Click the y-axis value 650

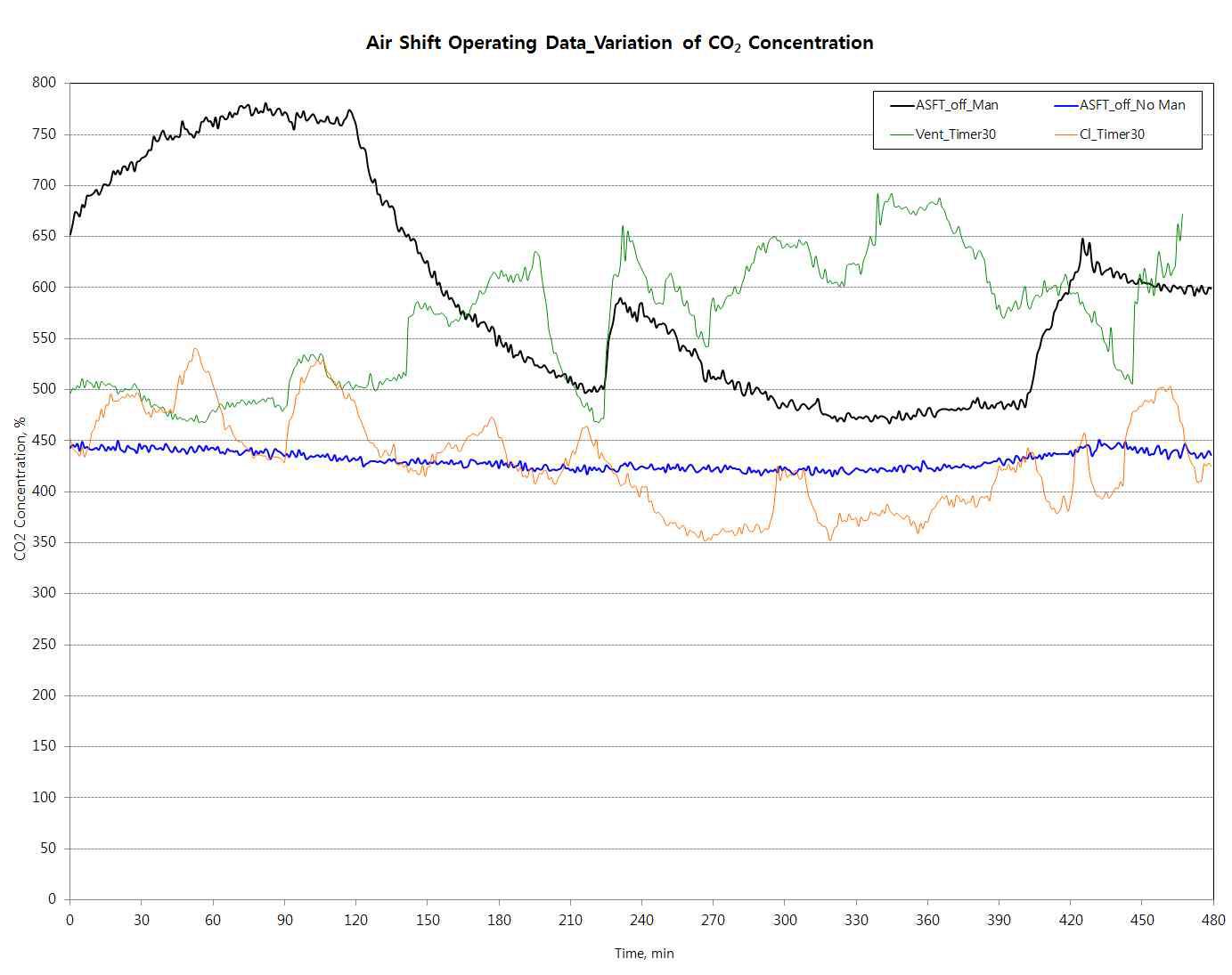(x=45, y=236)
